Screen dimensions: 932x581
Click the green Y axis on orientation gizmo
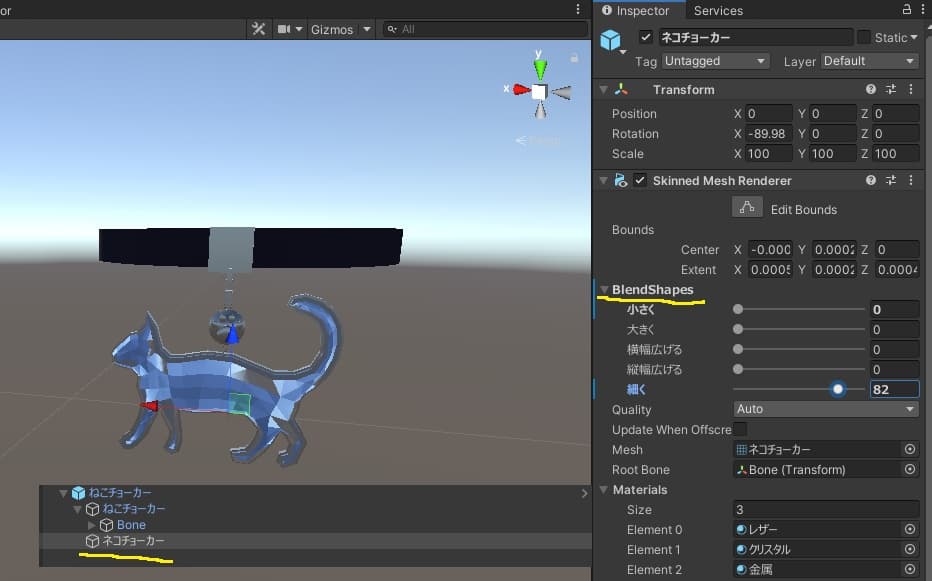[x=540, y=68]
